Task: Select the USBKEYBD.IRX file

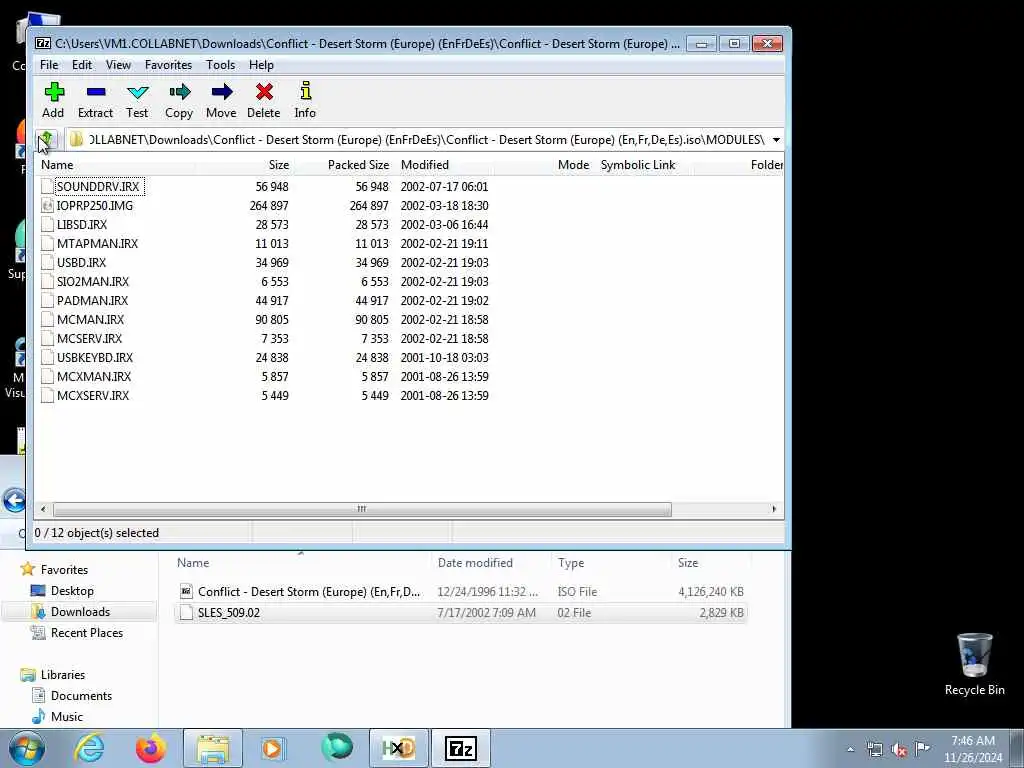Action: coord(95,357)
